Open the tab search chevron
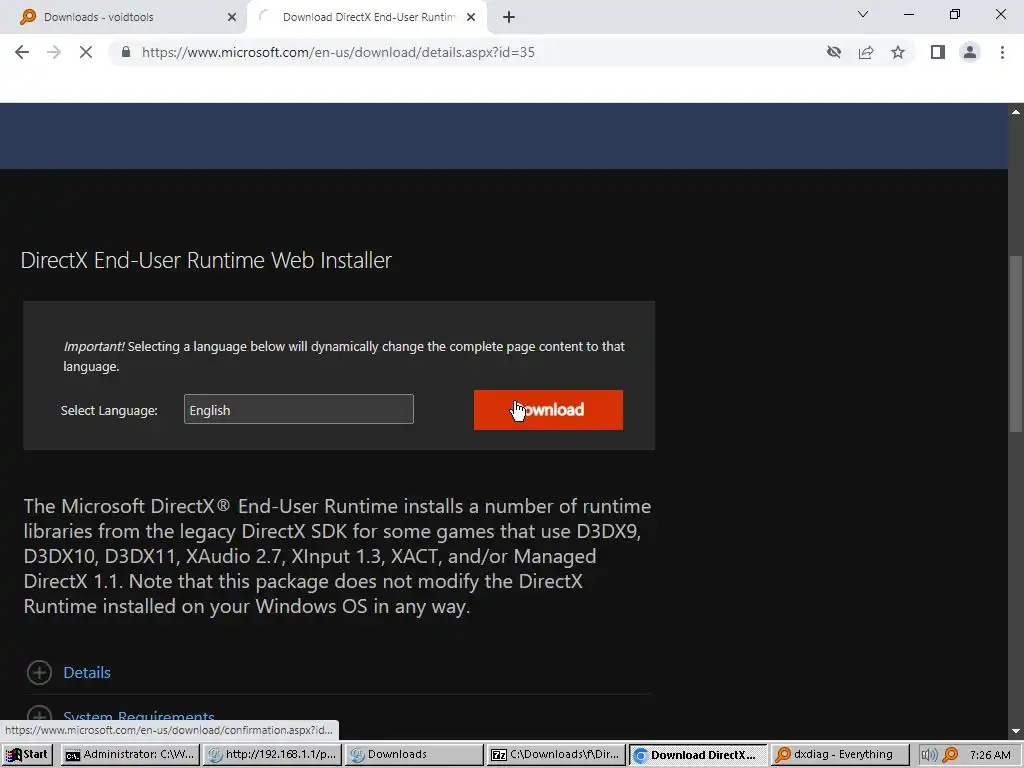This screenshot has width=1024, height=768. click(863, 14)
